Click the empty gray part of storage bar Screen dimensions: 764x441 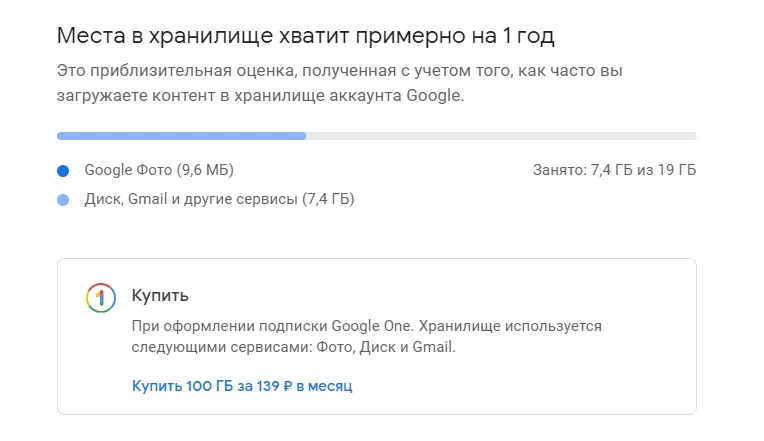[x=500, y=136]
